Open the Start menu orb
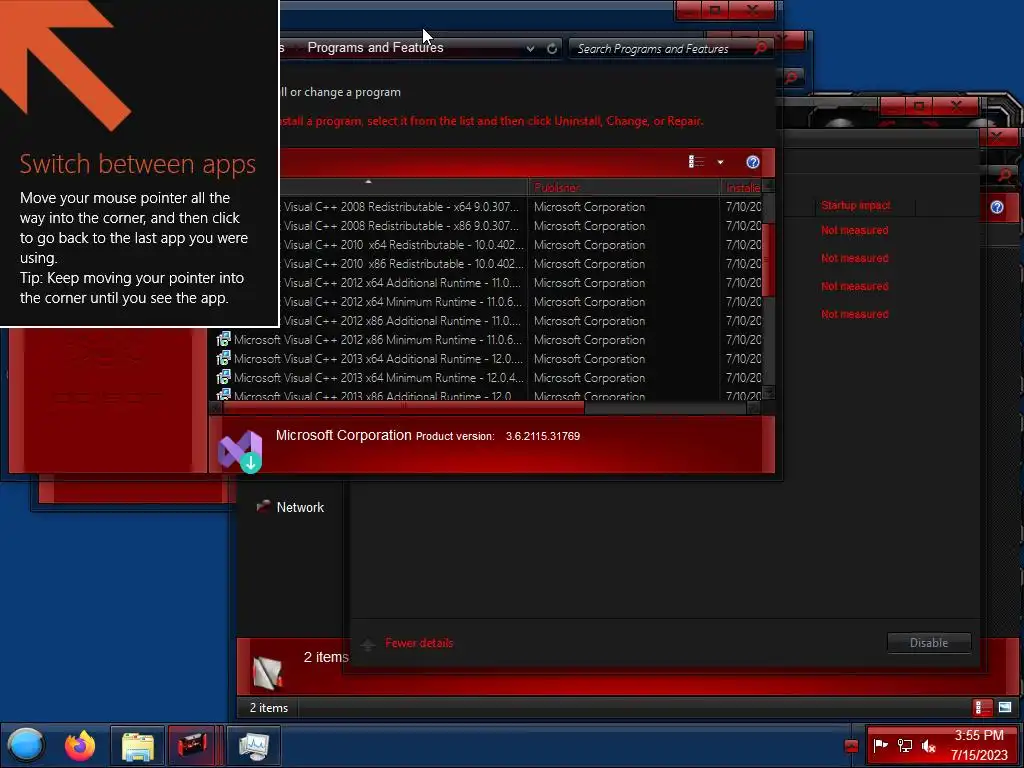This screenshot has width=1024, height=768. coord(26,745)
